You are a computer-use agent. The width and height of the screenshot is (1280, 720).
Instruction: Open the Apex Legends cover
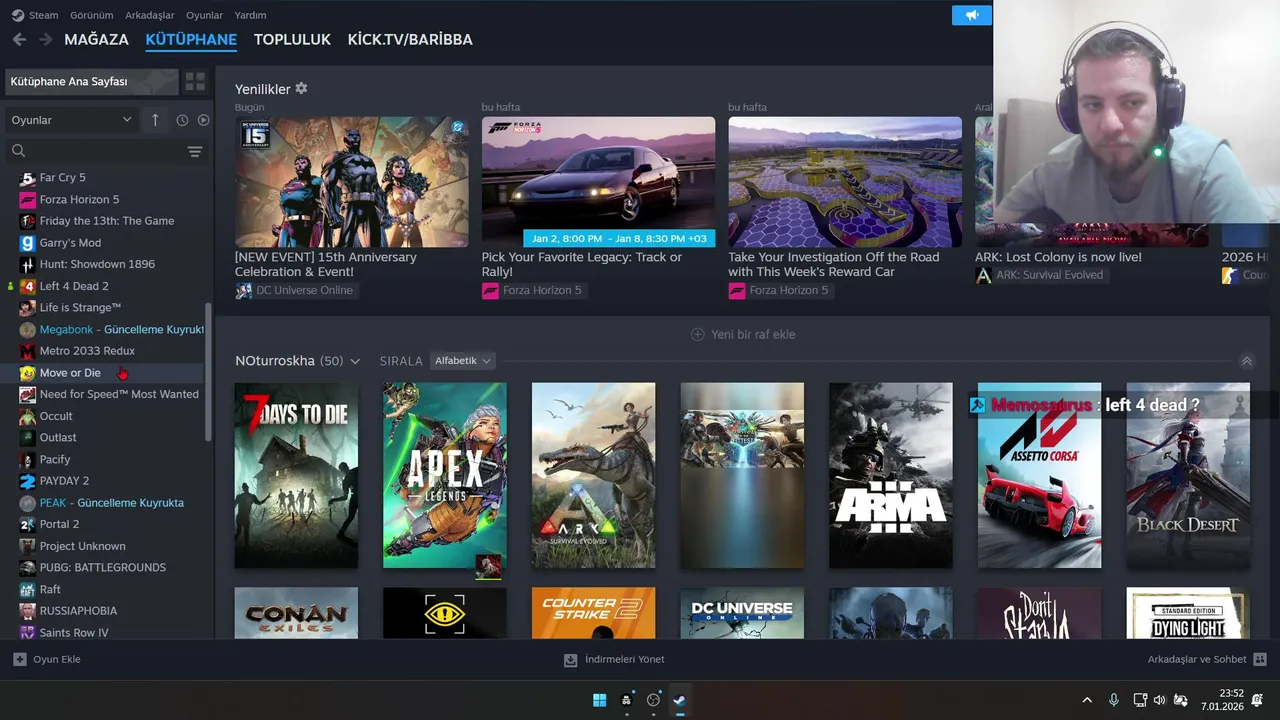click(x=444, y=475)
